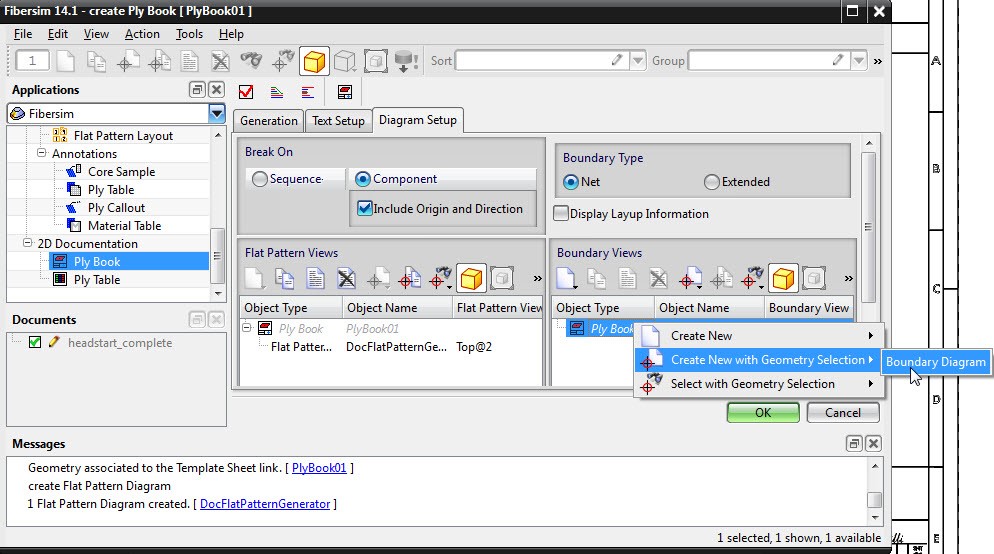Image resolution: width=994 pixels, height=554 pixels.
Task: Click the delete icon in Flat Pattern Views toolbar
Action: [x=346, y=279]
